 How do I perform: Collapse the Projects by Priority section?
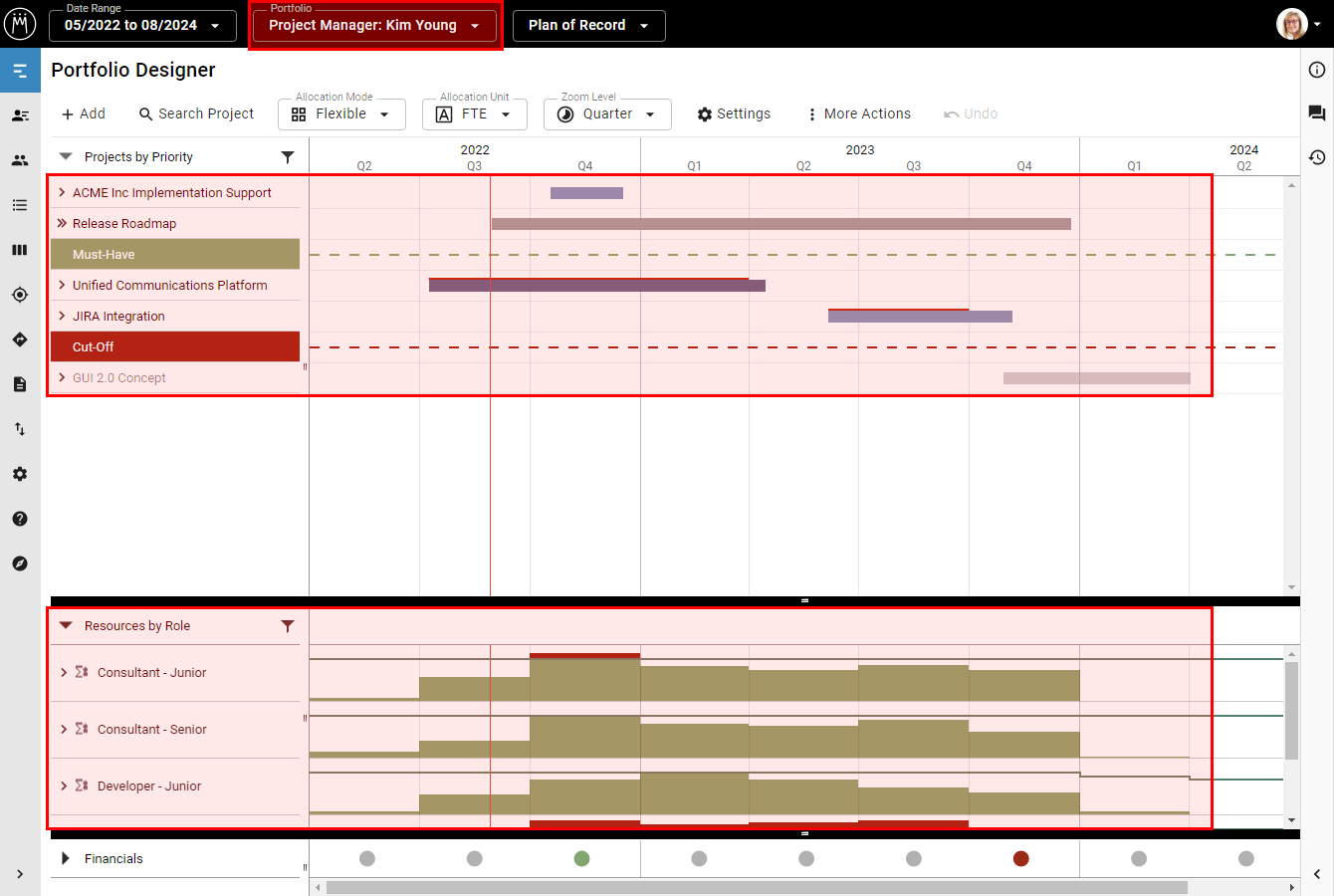[66, 157]
